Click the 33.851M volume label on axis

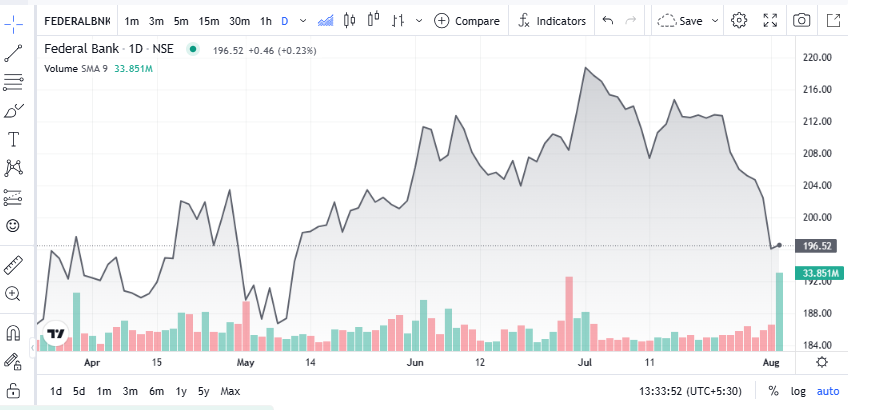pos(819,273)
